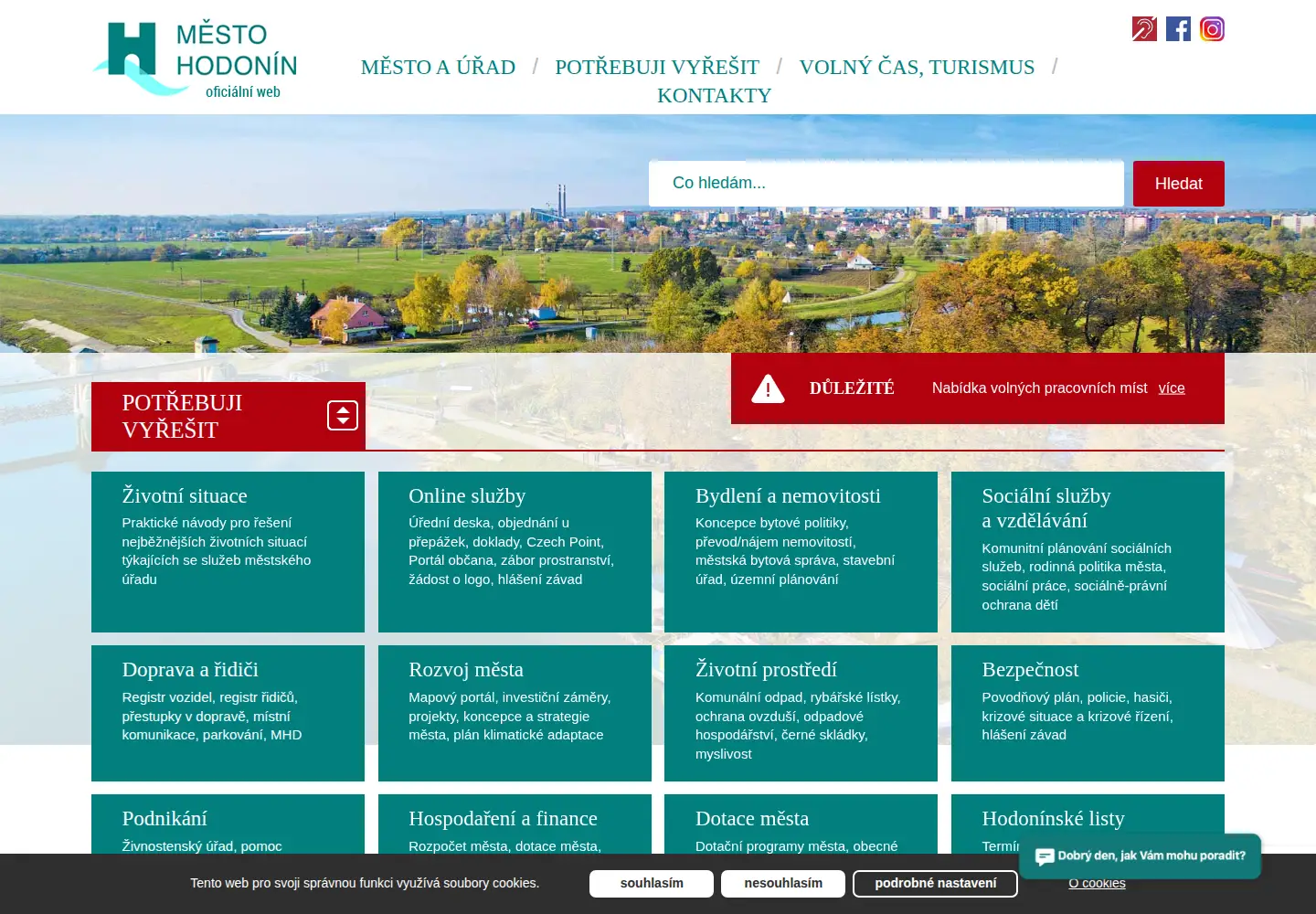Open the Sociální služby a vzdělávání tile
This screenshot has height=914, width=1316.
pyautogui.click(x=1088, y=552)
